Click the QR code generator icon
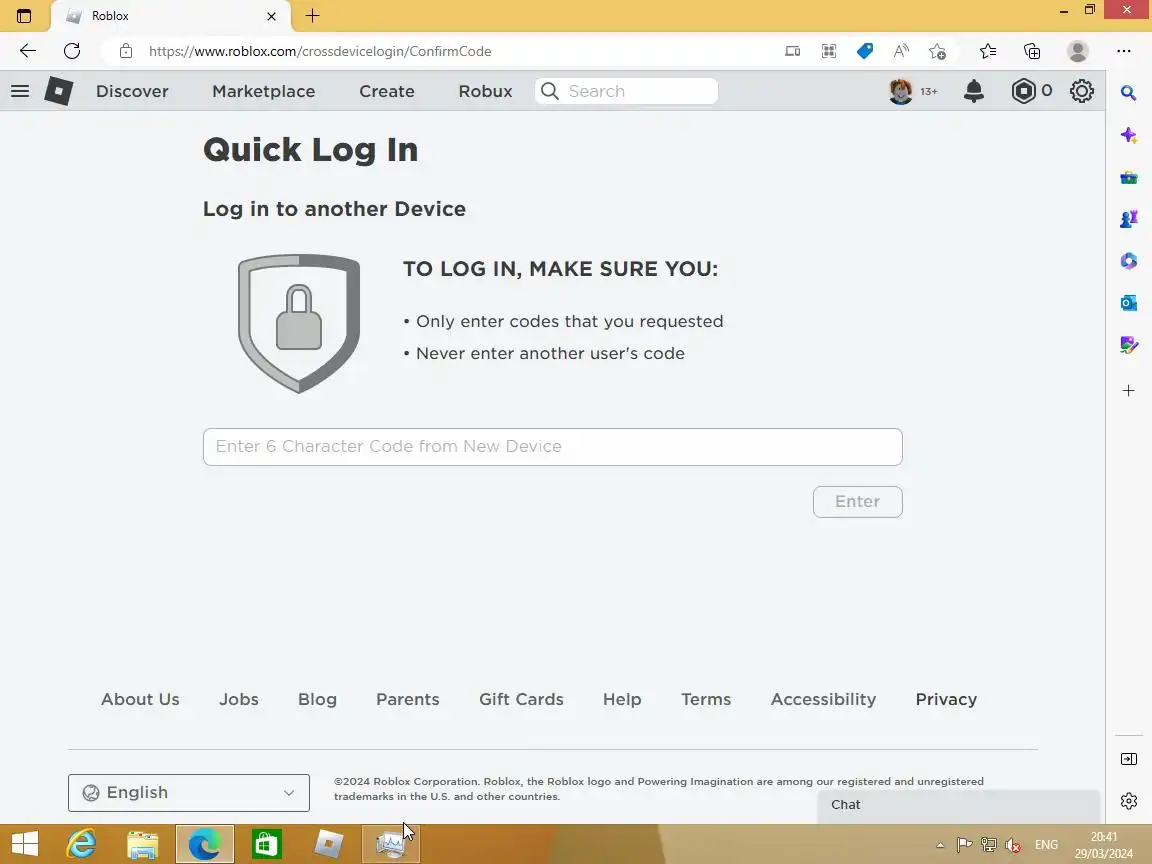1152x864 pixels. [x=829, y=51]
